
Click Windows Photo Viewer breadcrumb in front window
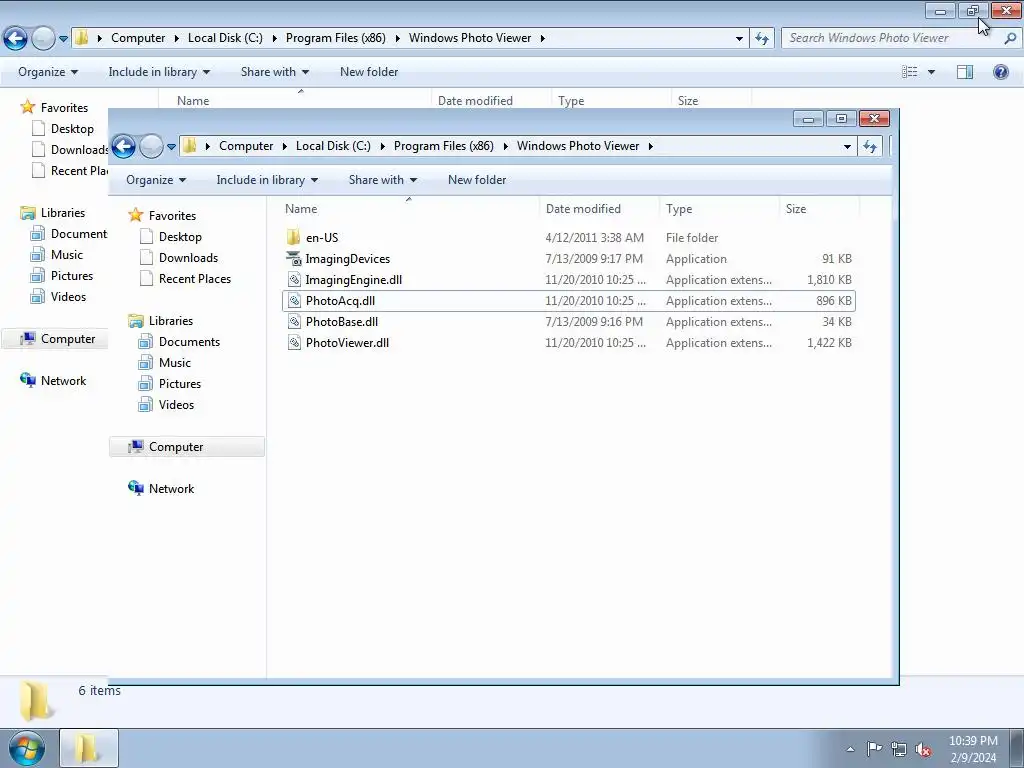(x=578, y=146)
